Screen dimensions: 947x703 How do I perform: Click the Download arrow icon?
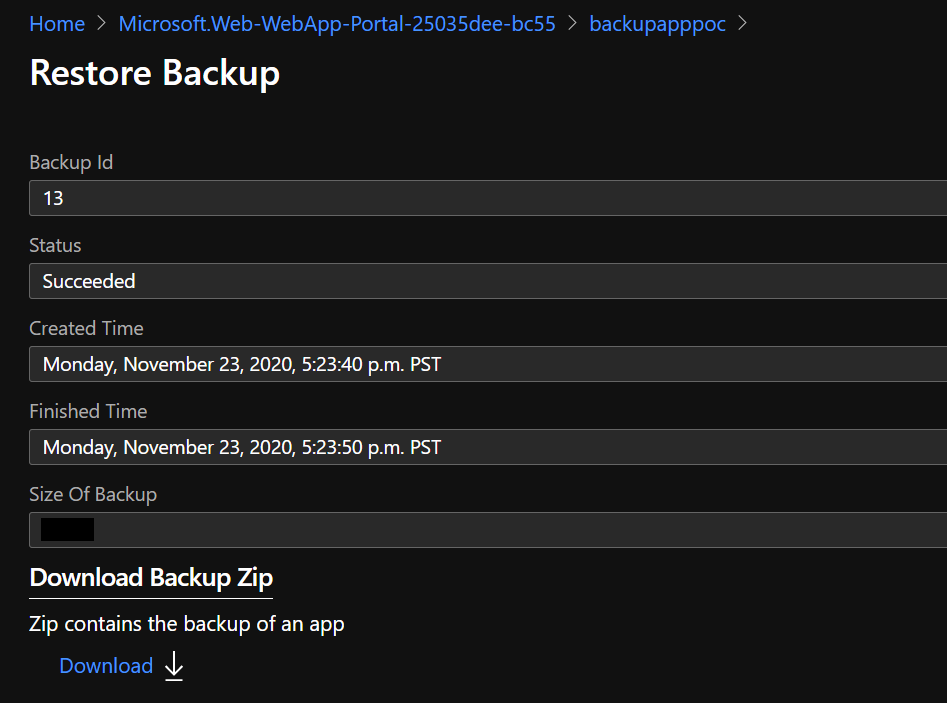[173, 666]
